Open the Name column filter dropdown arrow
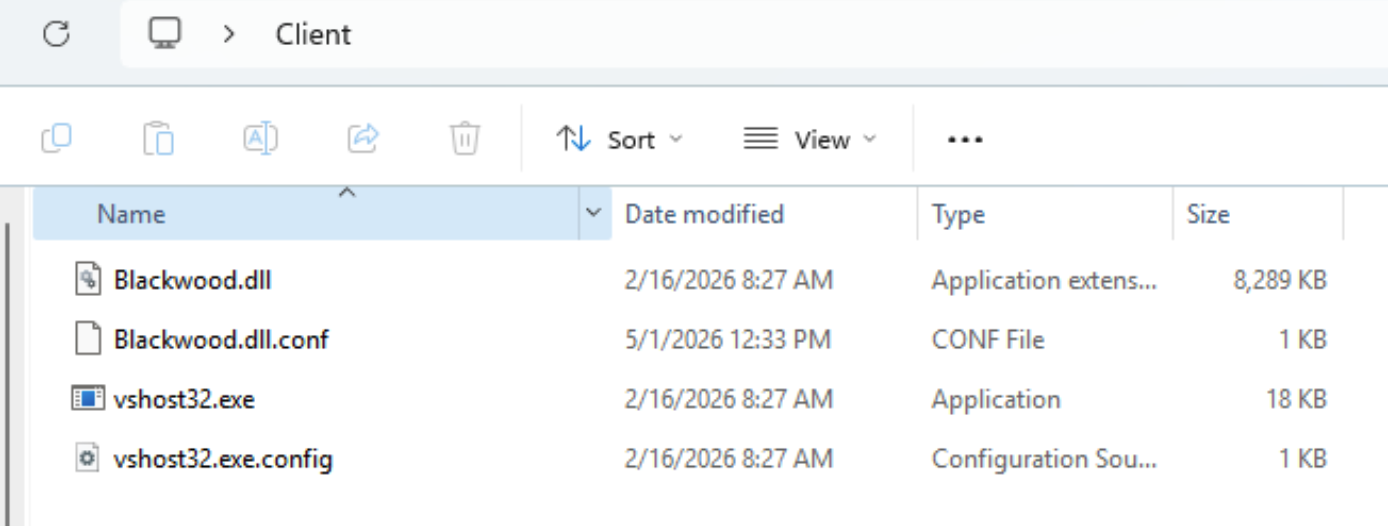 [594, 213]
